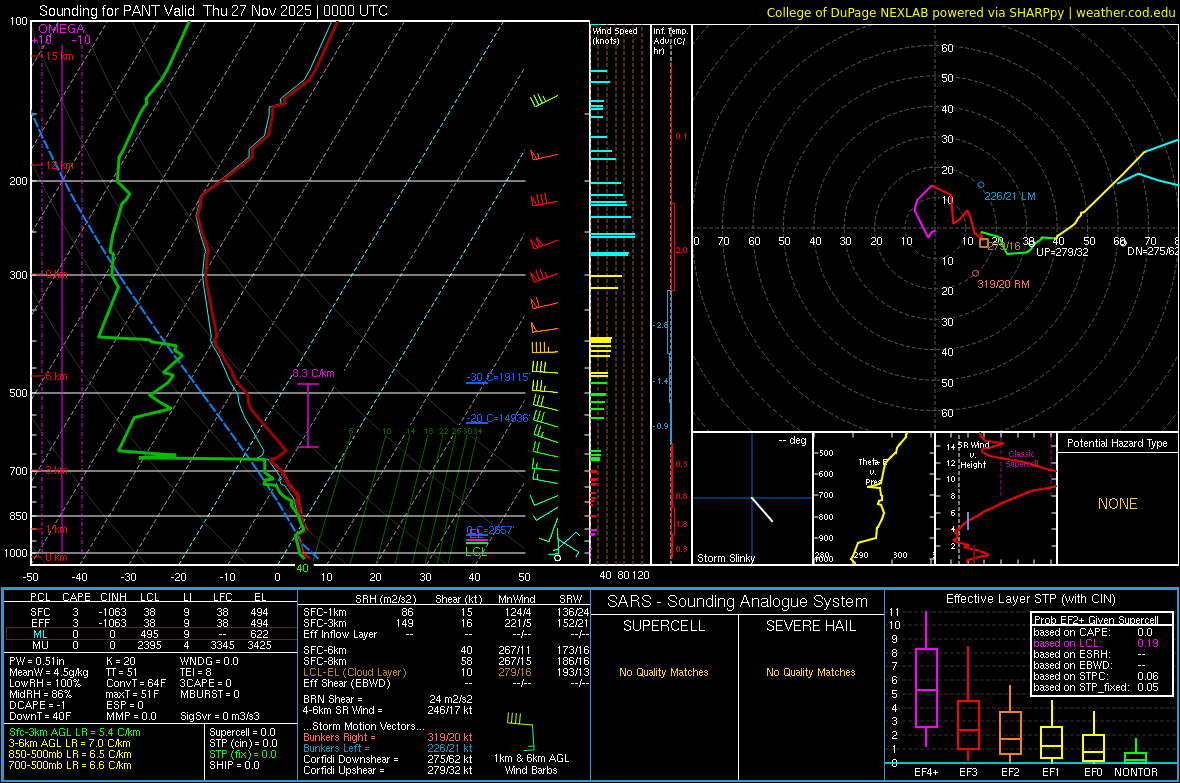Click the red 'Bunkers Right =' label
The height and width of the screenshot is (783, 1180).
coord(339,737)
